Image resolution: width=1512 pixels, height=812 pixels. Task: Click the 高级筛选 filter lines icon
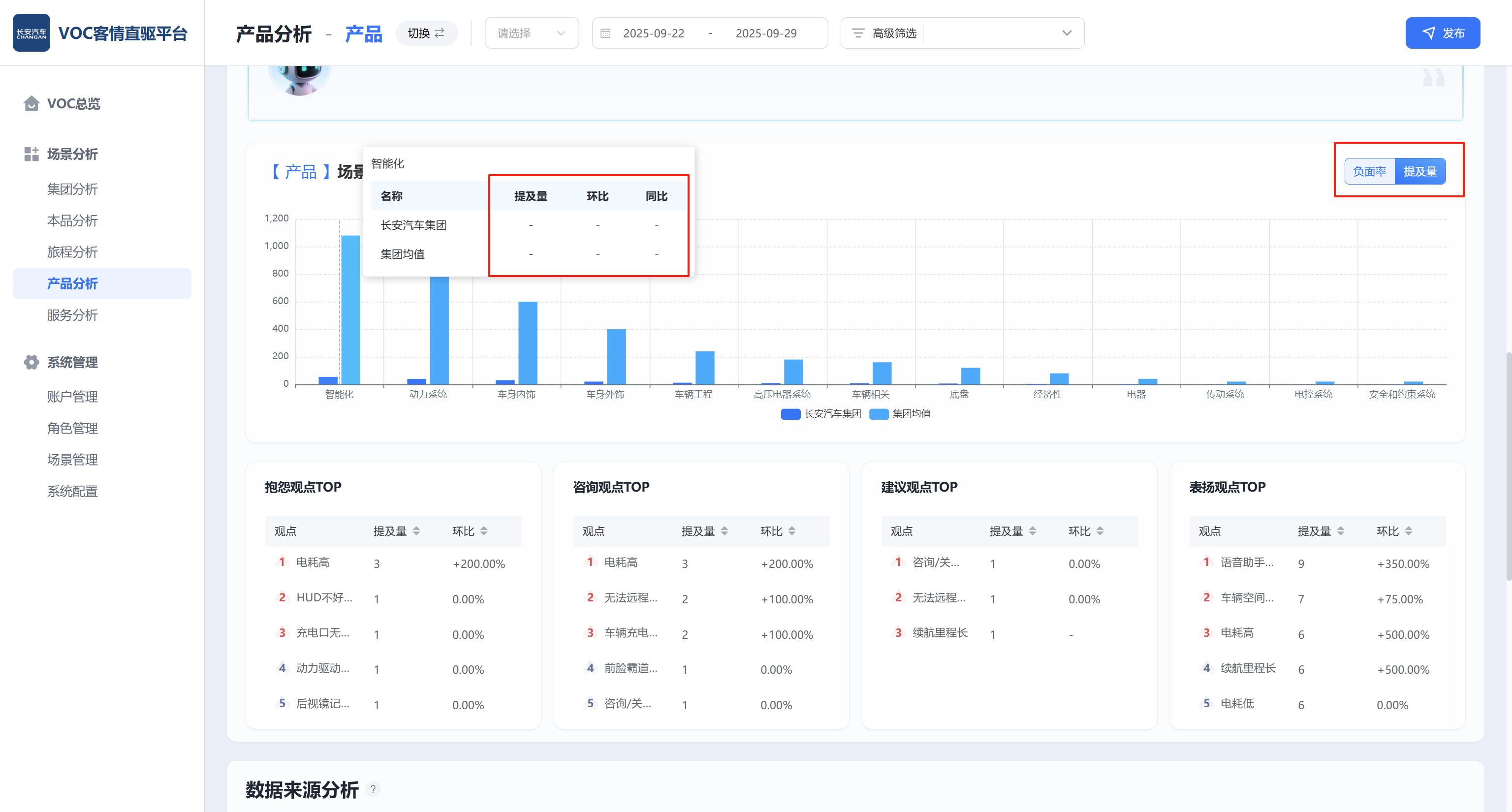[858, 33]
